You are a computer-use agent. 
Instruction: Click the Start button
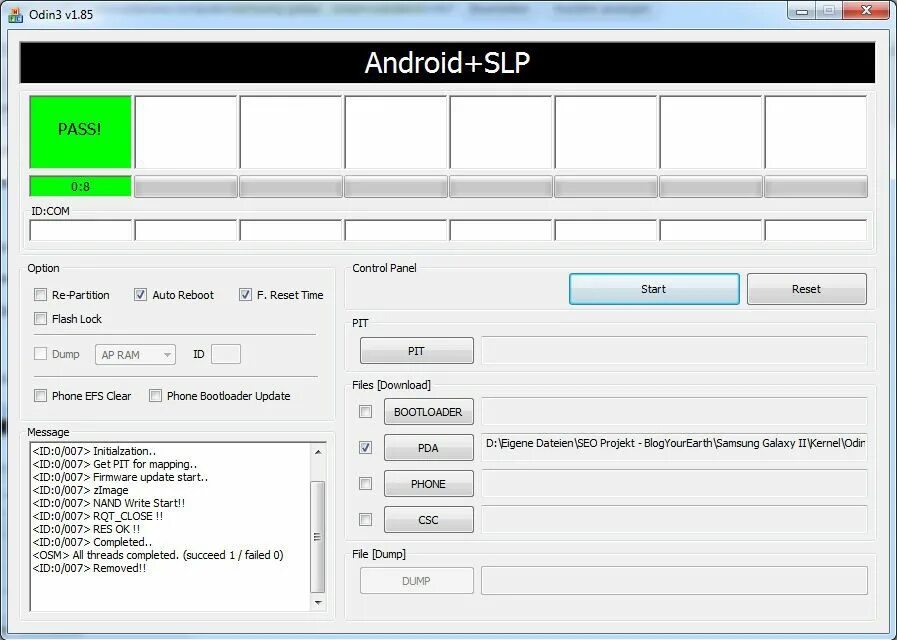coord(654,289)
